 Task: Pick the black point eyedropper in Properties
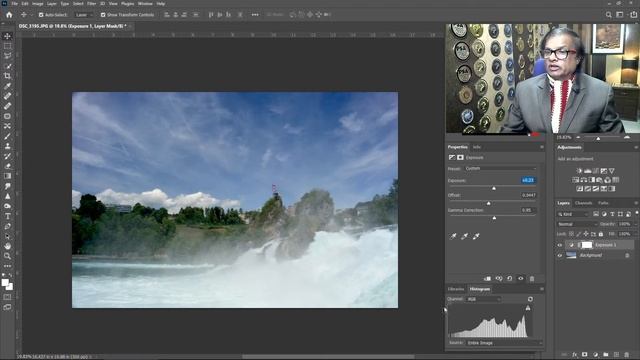453,236
